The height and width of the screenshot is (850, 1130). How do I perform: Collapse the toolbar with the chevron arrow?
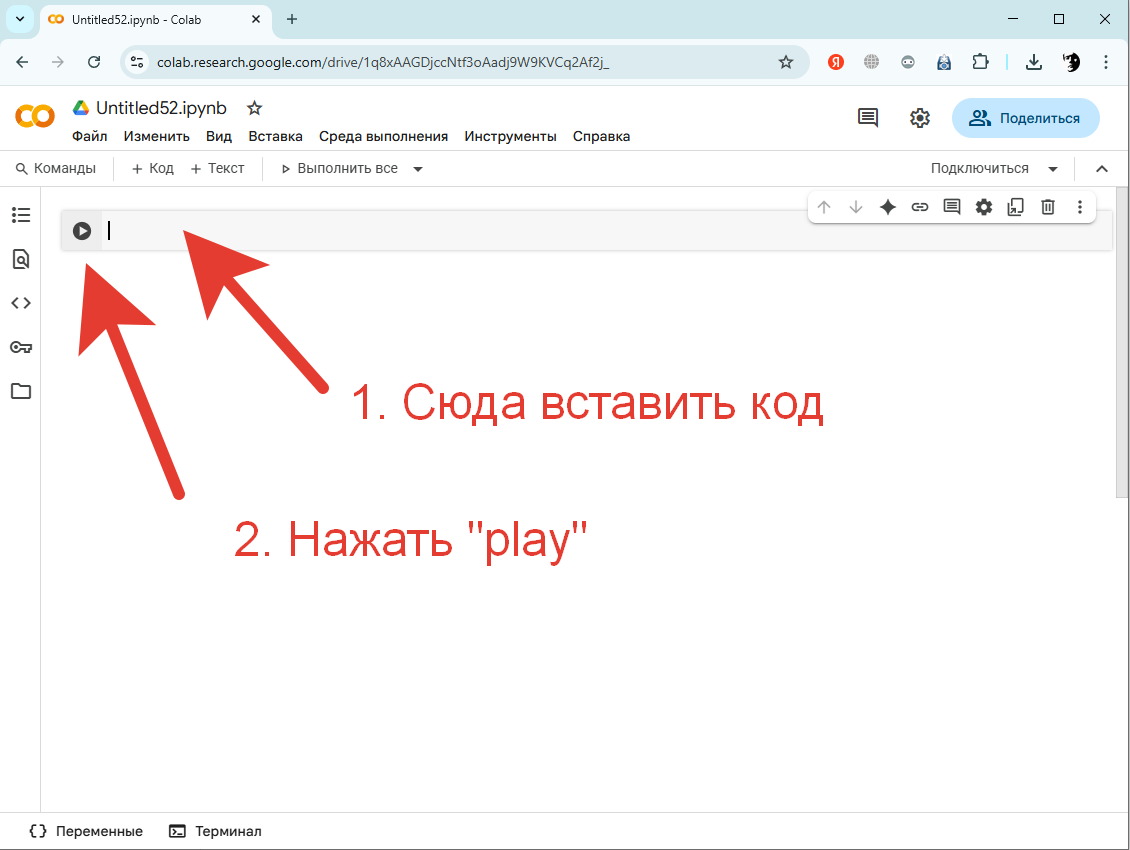point(1102,168)
